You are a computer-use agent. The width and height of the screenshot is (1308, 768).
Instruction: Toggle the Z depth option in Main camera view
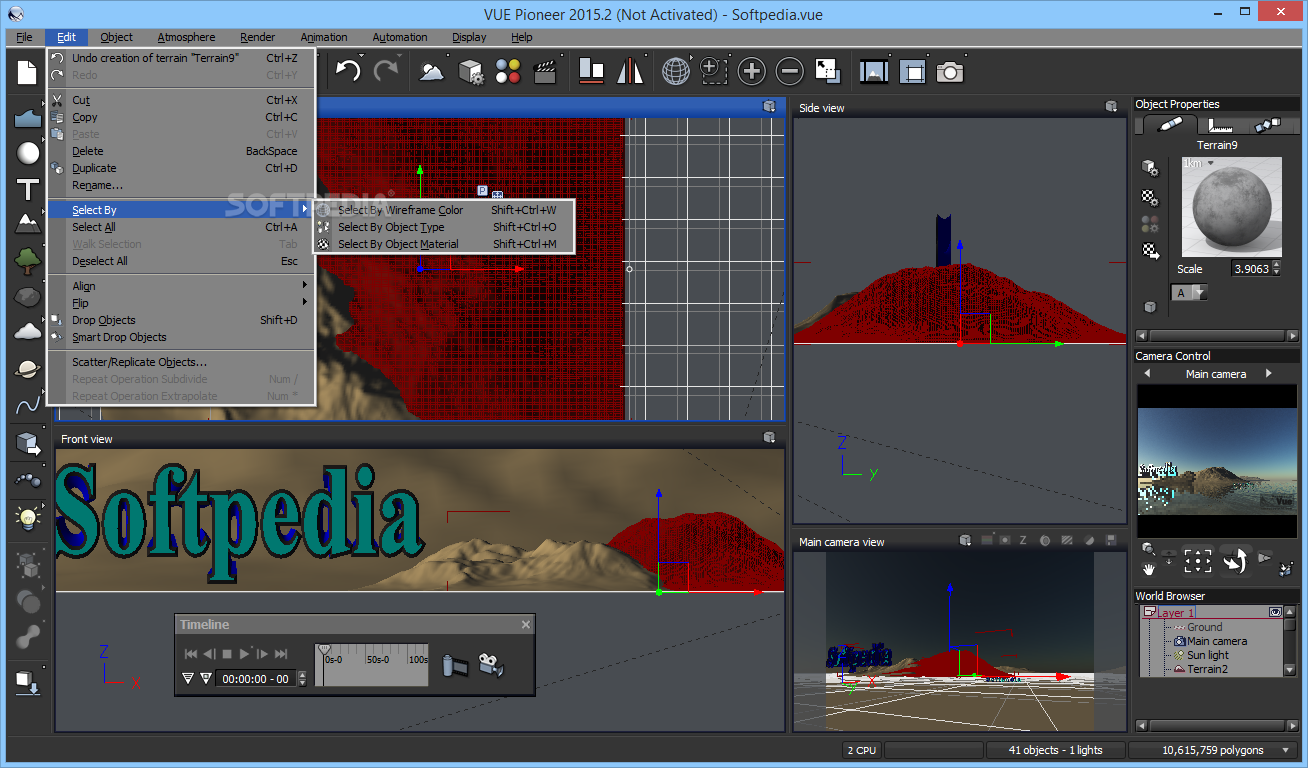pos(1023,541)
